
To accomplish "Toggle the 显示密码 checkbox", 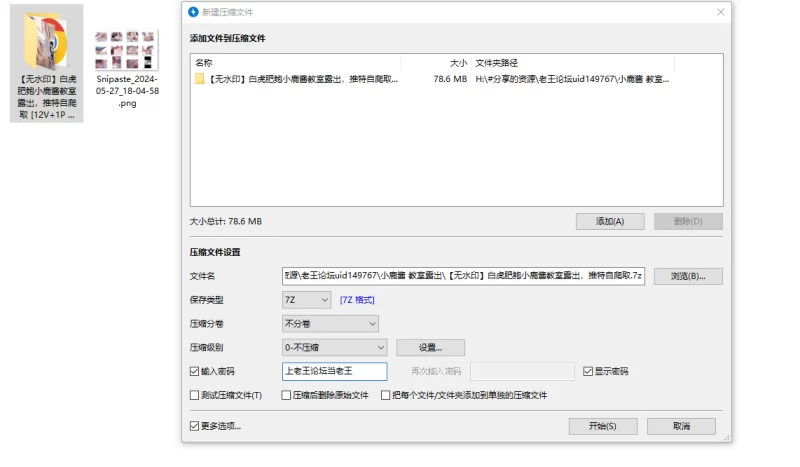I will 588,372.
